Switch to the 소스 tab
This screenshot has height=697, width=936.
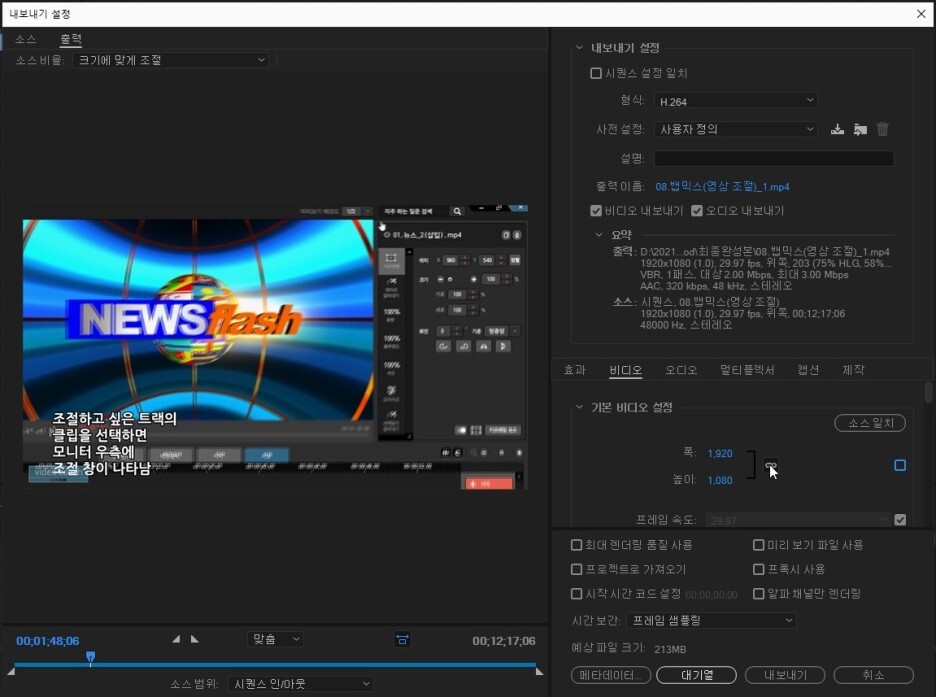click(26, 39)
